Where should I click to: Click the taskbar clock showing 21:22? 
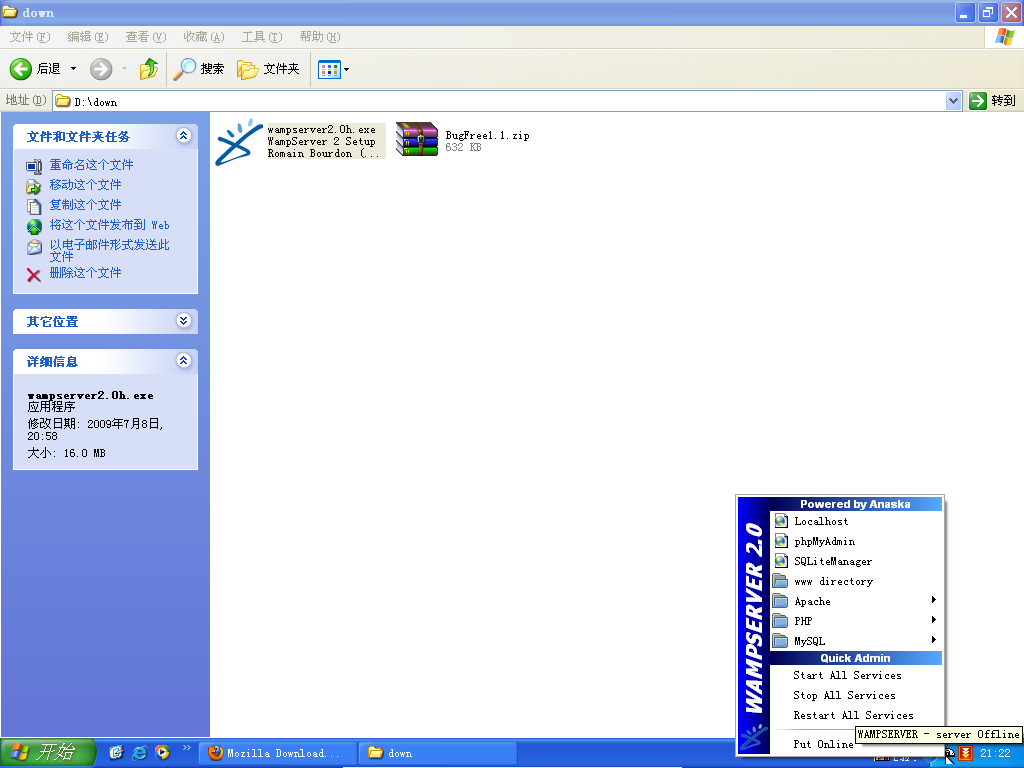(x=995, y=754)
